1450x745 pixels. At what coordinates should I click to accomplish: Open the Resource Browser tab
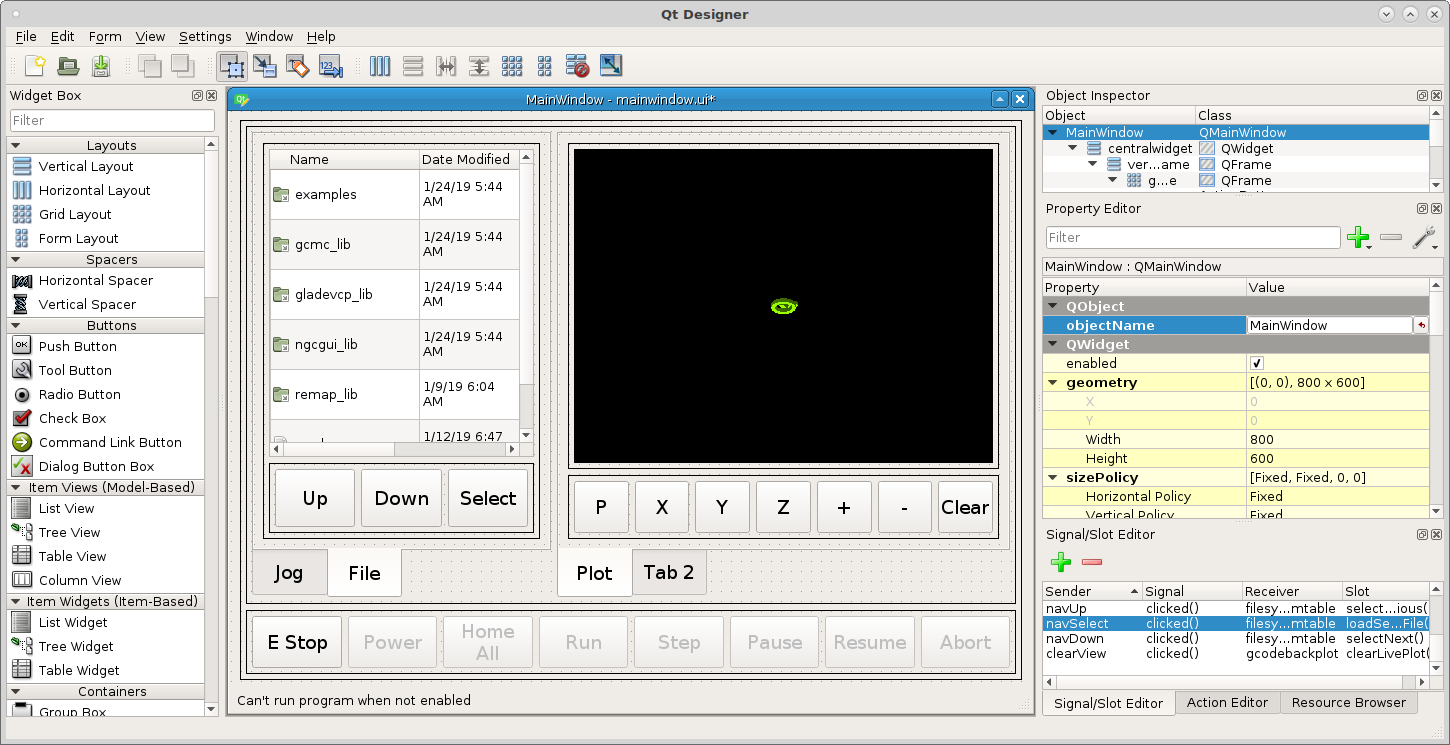click(1348, 702)
